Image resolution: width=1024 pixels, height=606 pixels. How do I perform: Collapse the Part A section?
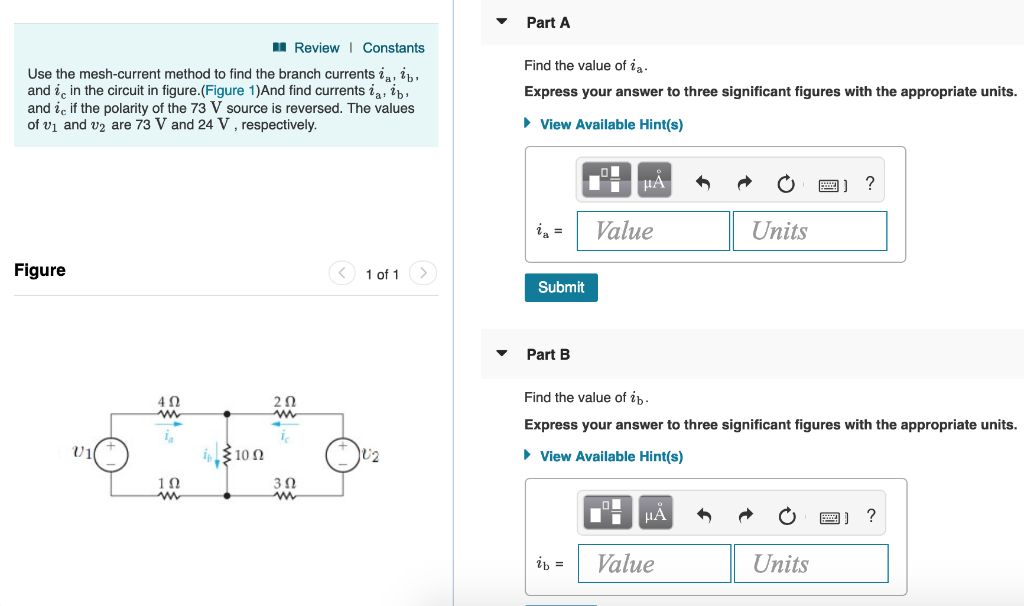coord(500,22)
